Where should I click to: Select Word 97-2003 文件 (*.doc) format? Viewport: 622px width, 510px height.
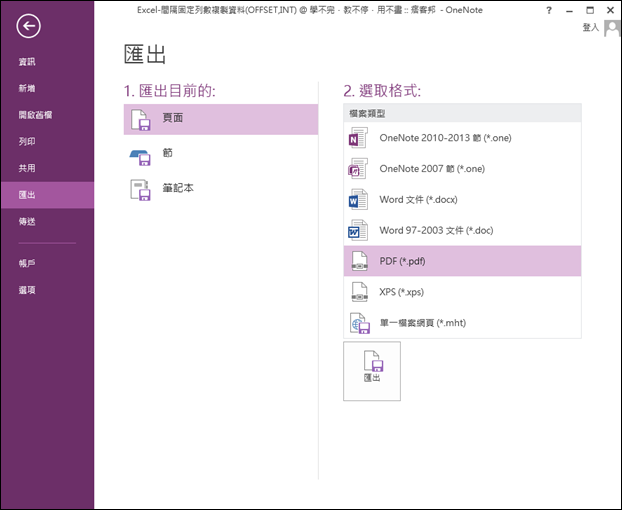pos(462,230)
